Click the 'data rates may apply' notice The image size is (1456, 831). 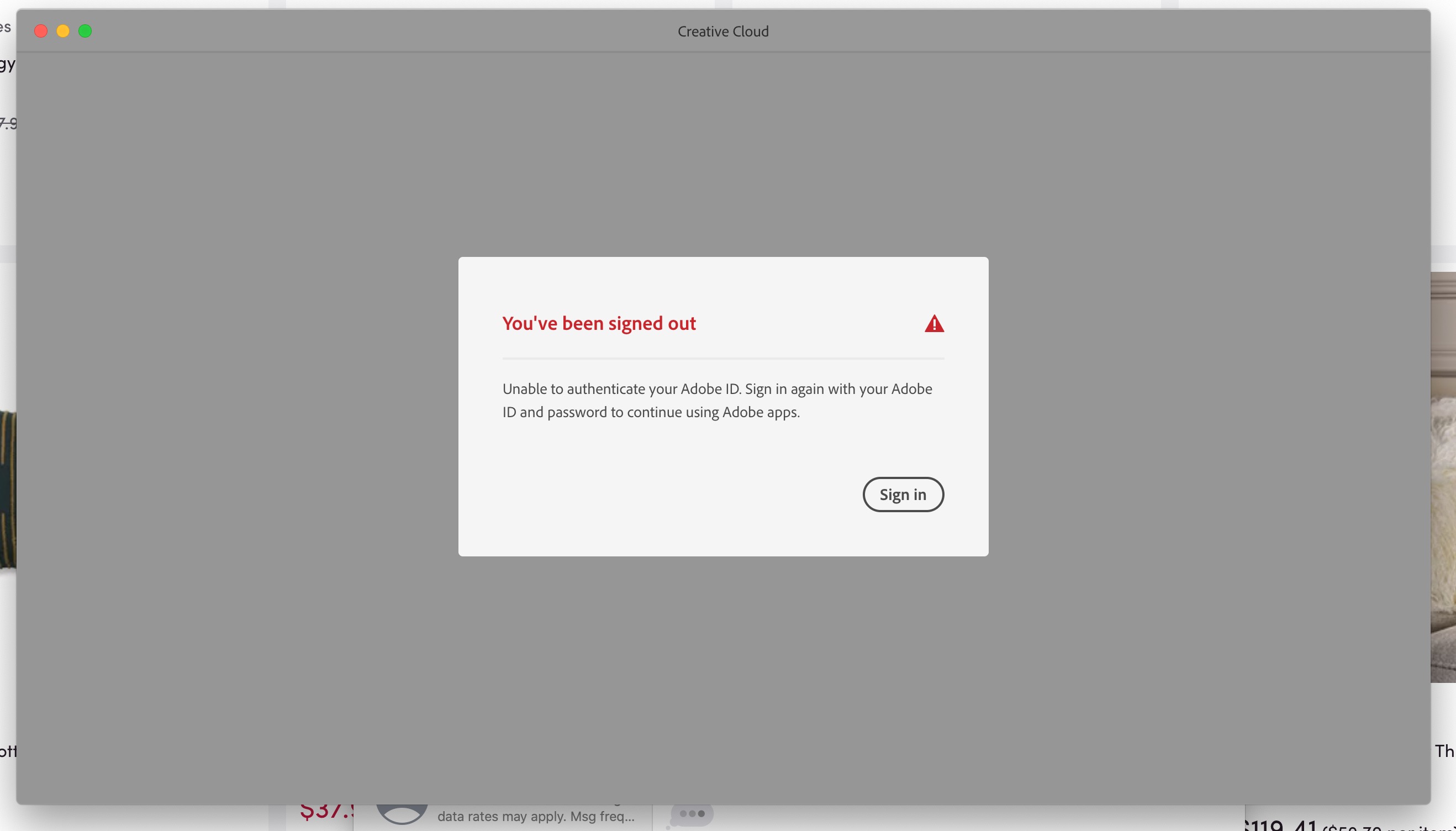pyautogui.click(x=535, y=816)
